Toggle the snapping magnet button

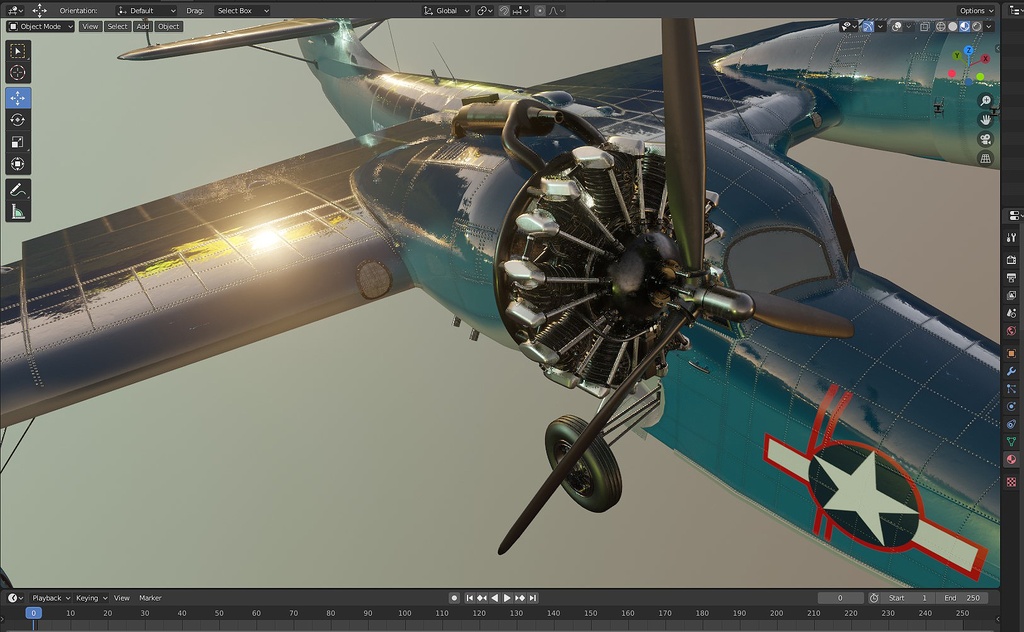click(x=504, y=10)
